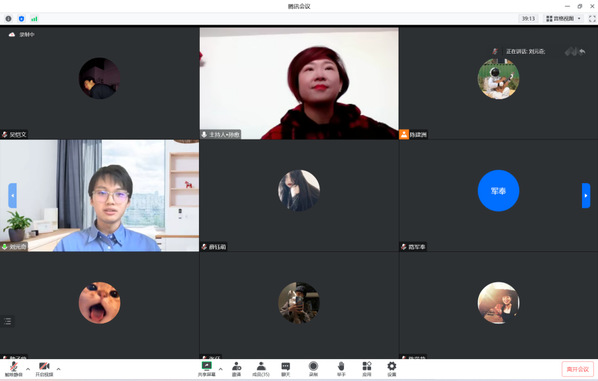Go to next page of participants
Image resolution: width=598 pixels, height=381 pixels.
click(586, 196)
